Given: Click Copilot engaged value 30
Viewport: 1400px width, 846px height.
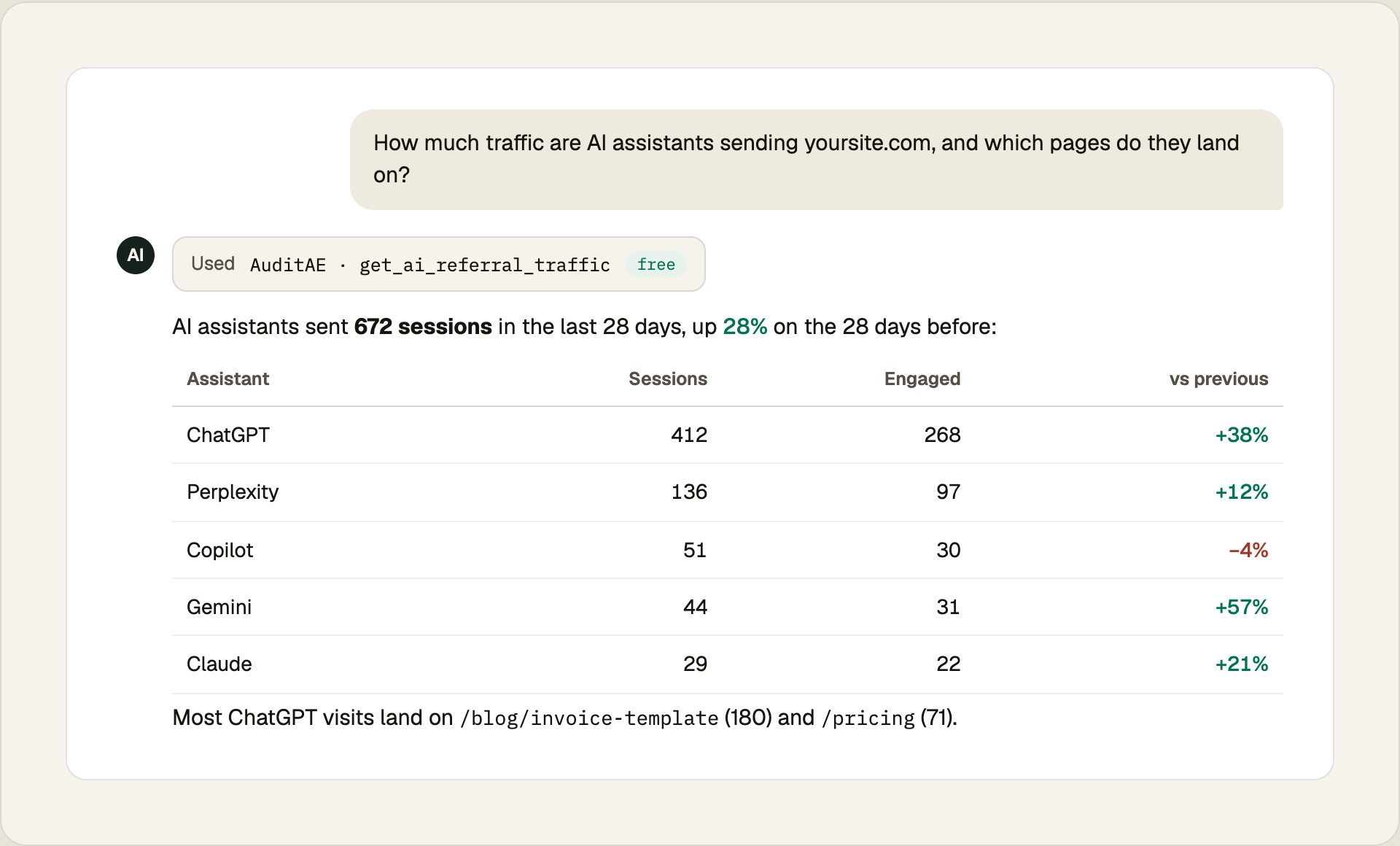Looking at the screenshot, I should 949,551.
